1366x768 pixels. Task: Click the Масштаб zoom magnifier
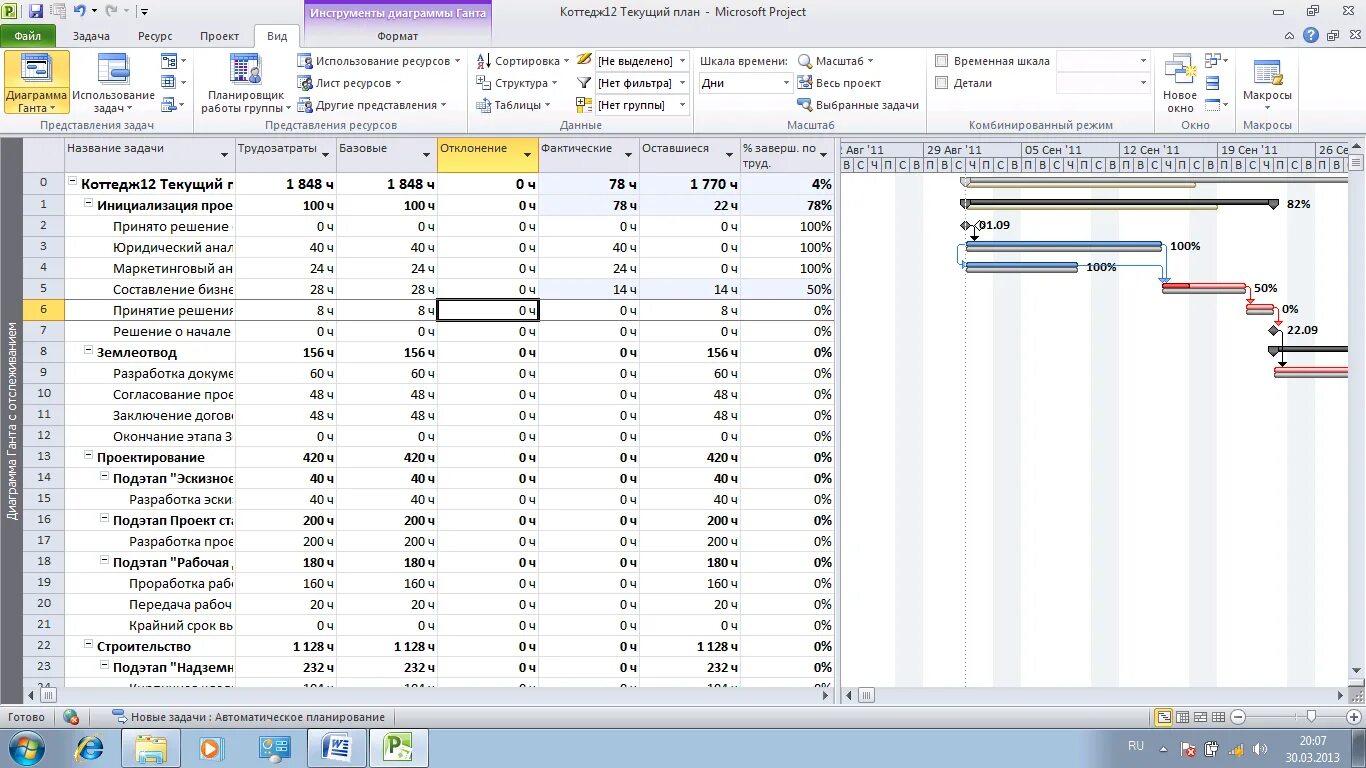(805, 61)
